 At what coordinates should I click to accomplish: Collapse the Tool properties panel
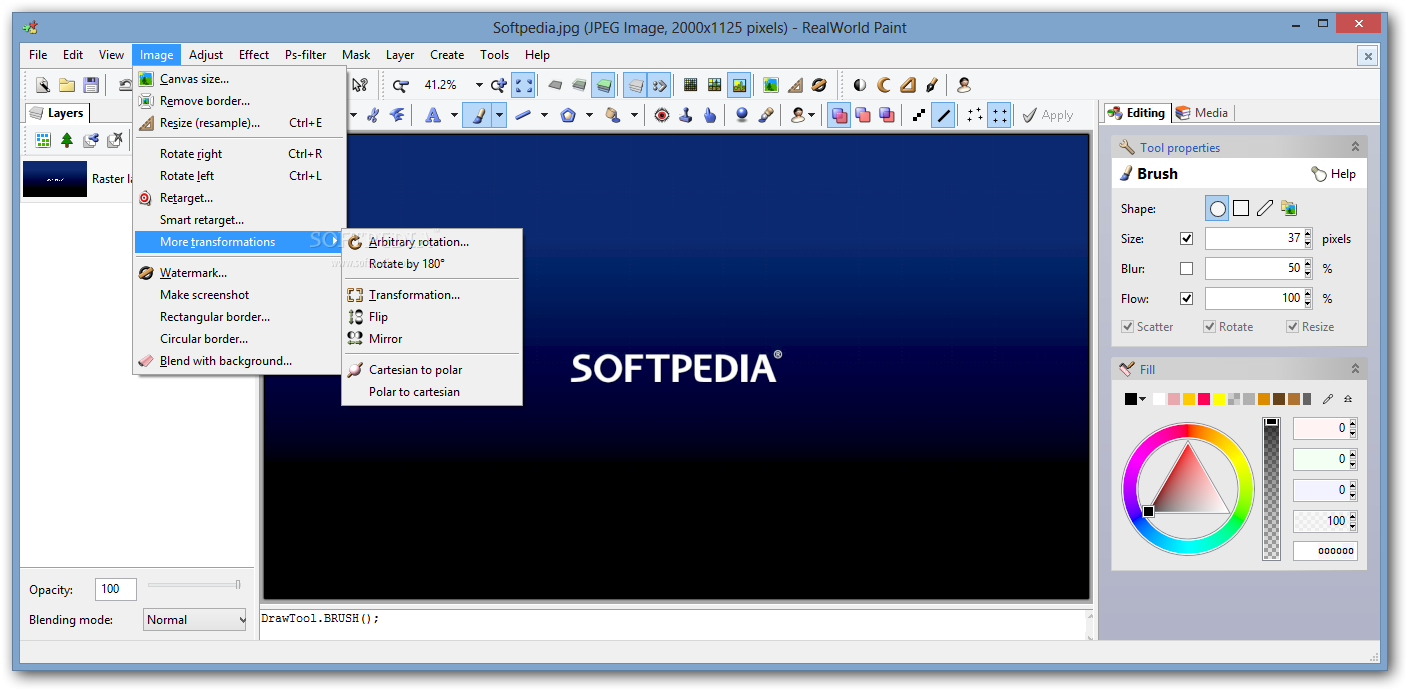(1355, 147)
